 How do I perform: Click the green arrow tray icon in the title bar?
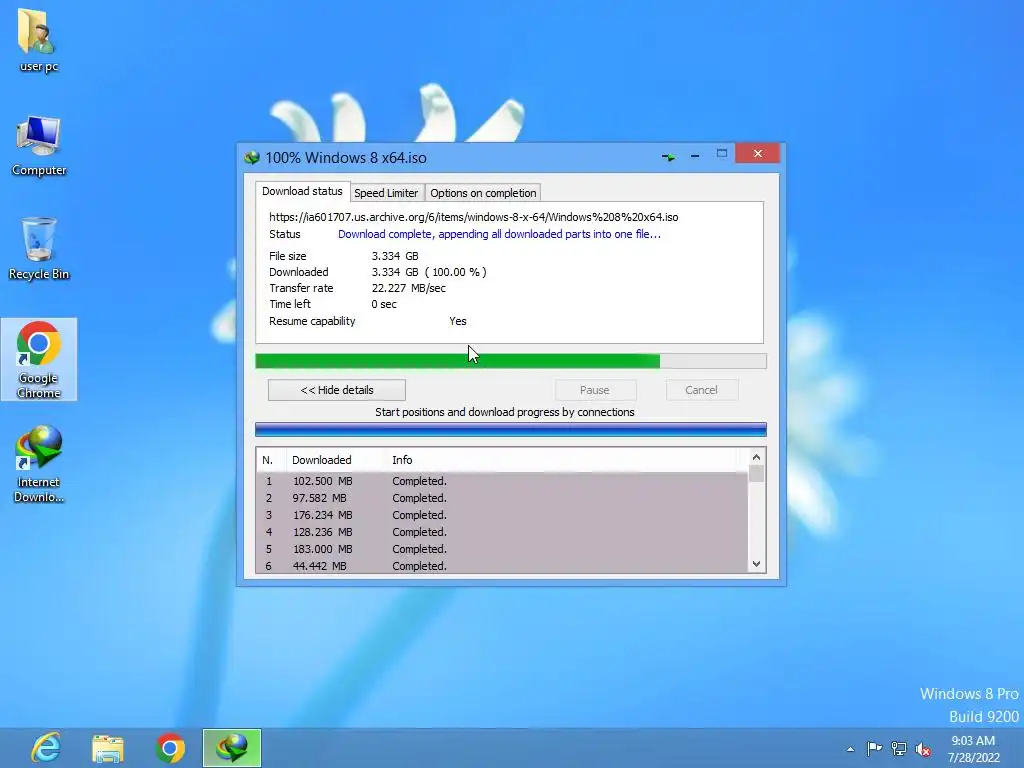pyautogui.click(x=668, y=157)
